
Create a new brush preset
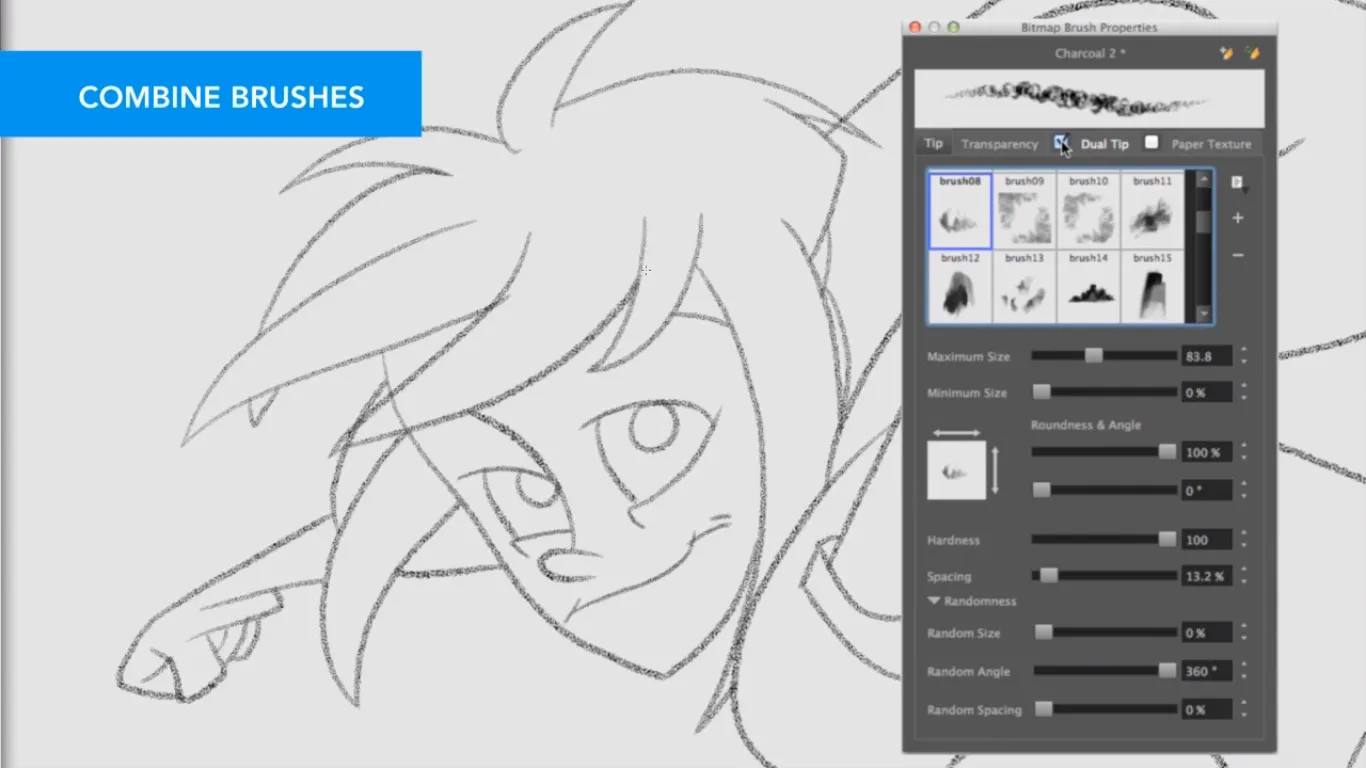pos(1227,53)
